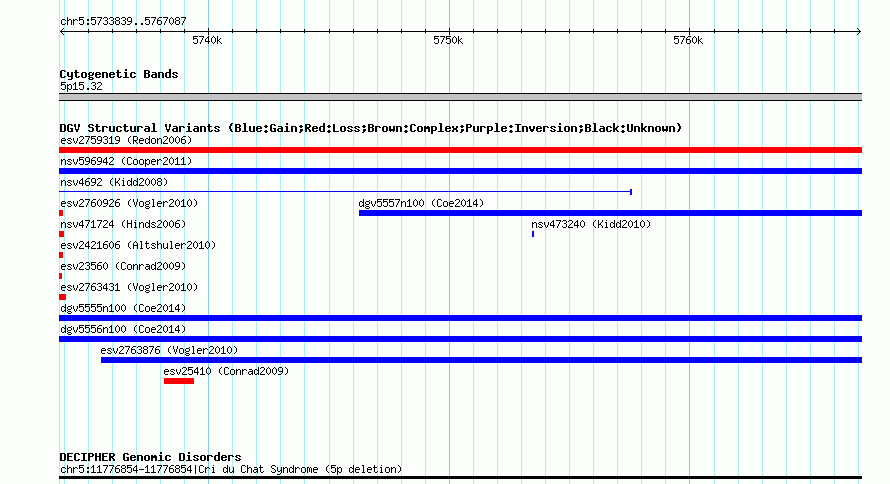
Task: Click the 5p15.32 band label
Action: click(x=81, y=86)
